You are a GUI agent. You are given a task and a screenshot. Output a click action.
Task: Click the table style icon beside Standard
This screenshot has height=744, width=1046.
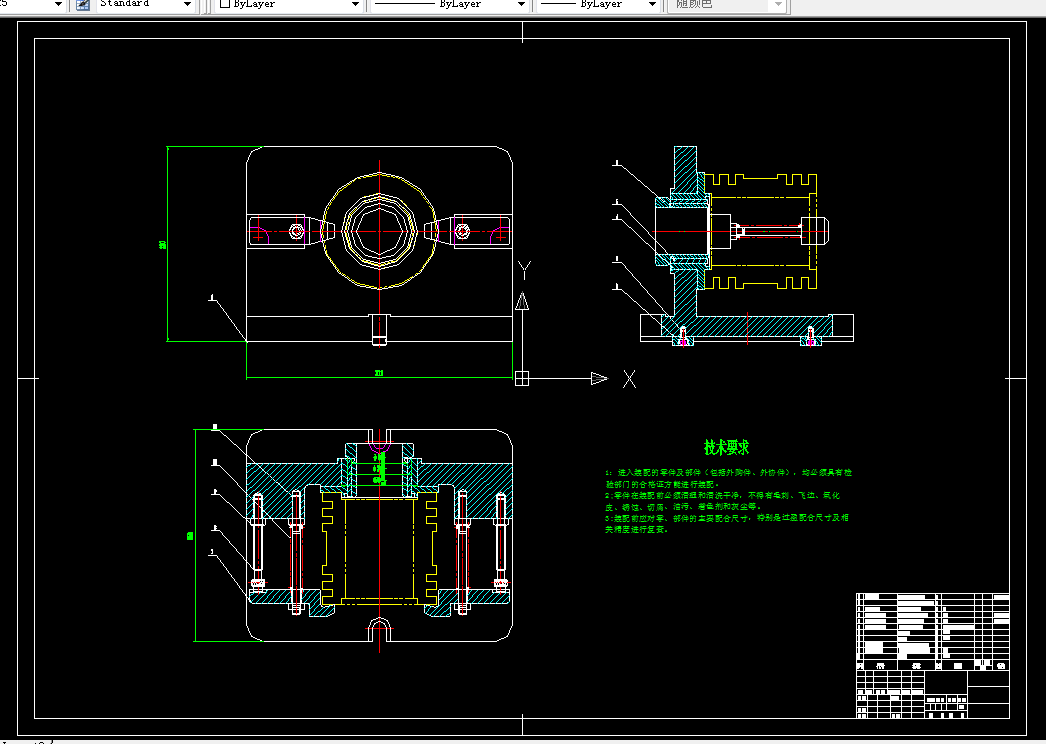pyautogui.click(x=83, y=4)
